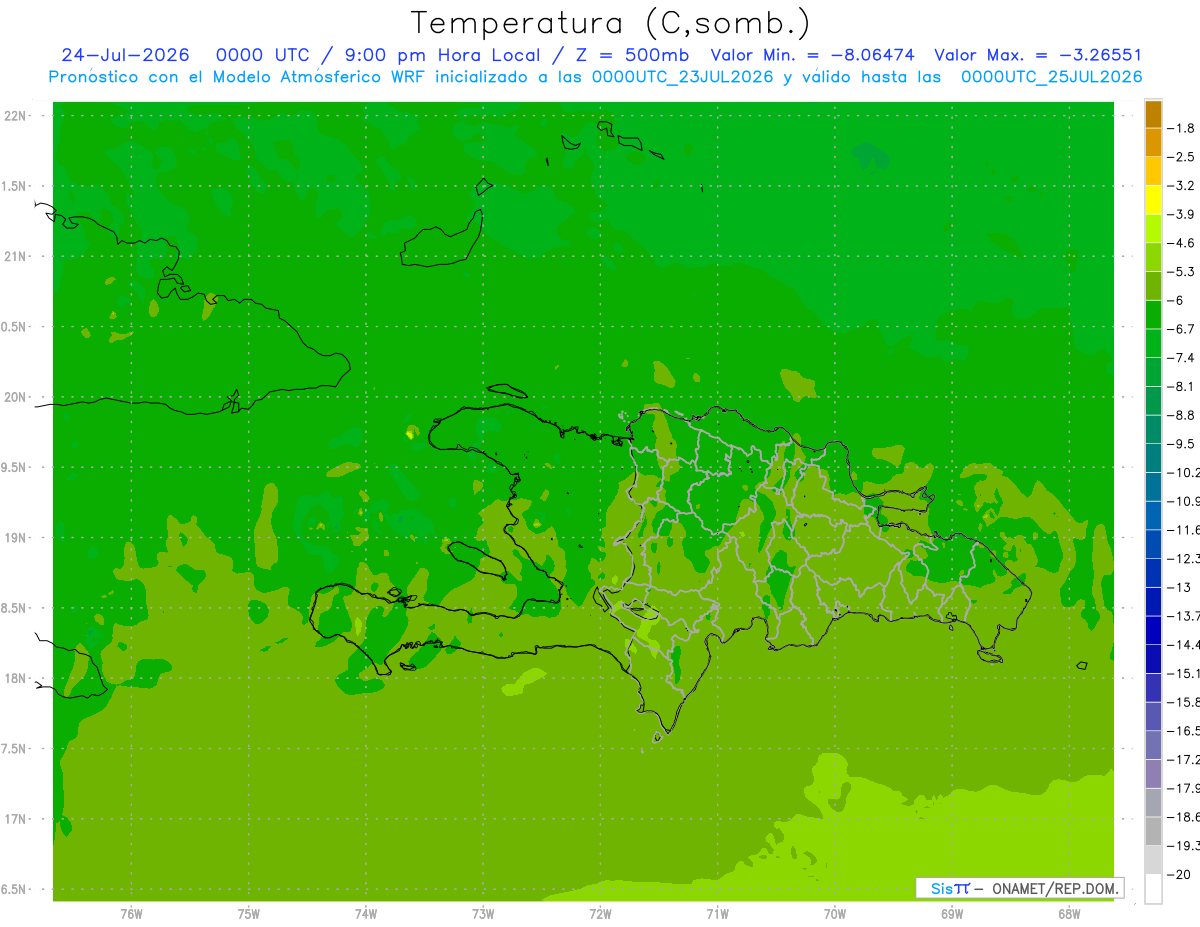
Task: Click the orange swatch between -1.8 and -2.5
Action: coord(1153,142)
